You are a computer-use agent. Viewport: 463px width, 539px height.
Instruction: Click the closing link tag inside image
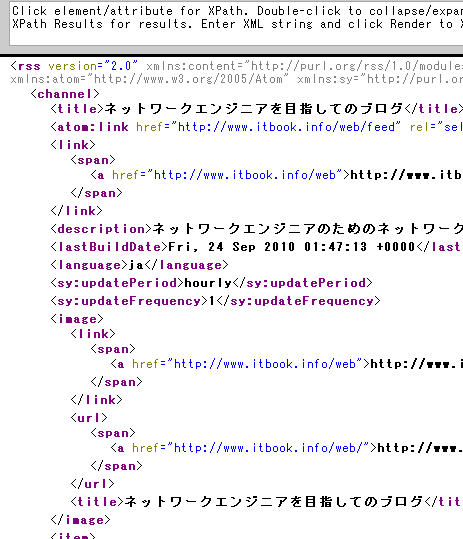pos(96,400)
